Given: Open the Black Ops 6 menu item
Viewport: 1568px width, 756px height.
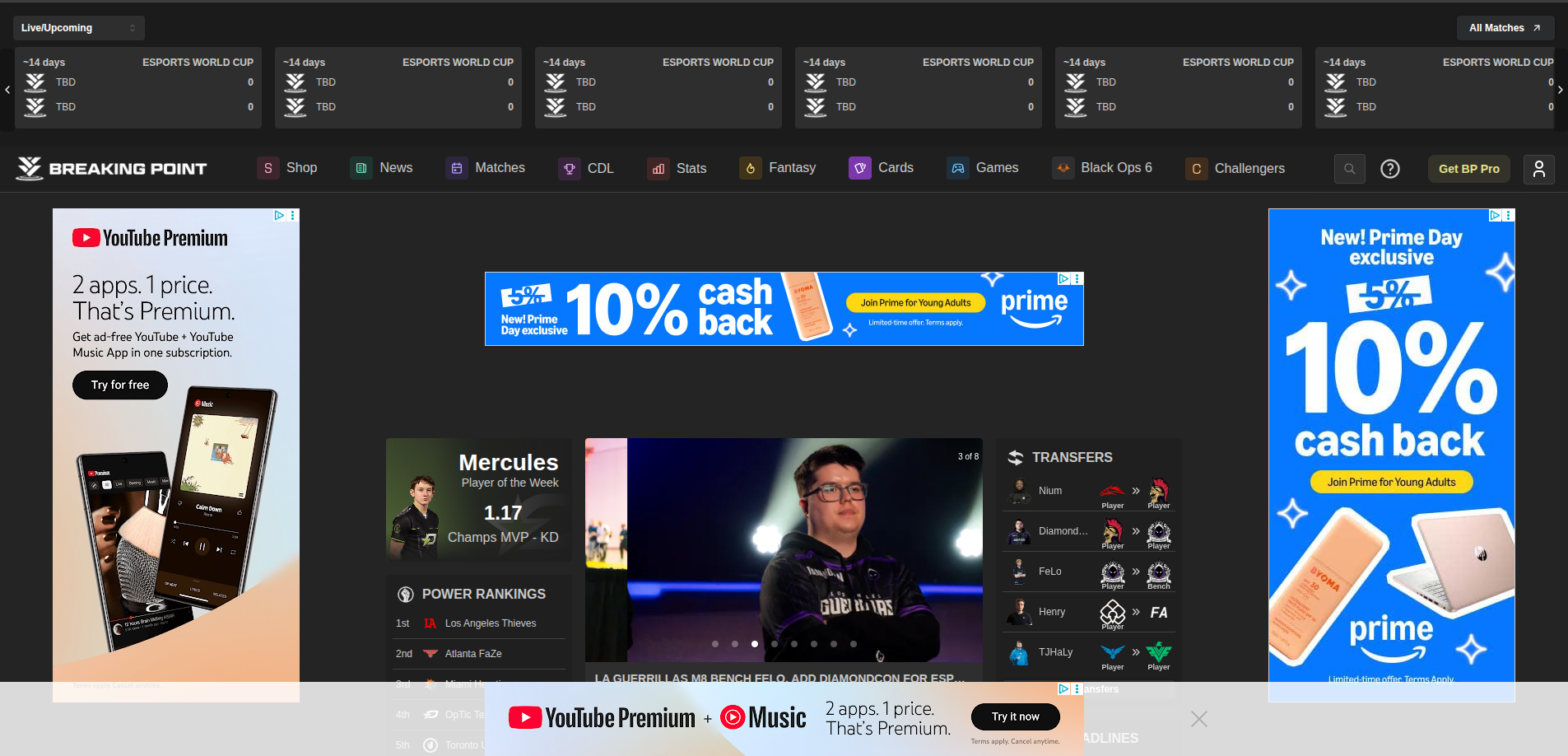Looking at the screenshot, I should (1115, 168).
